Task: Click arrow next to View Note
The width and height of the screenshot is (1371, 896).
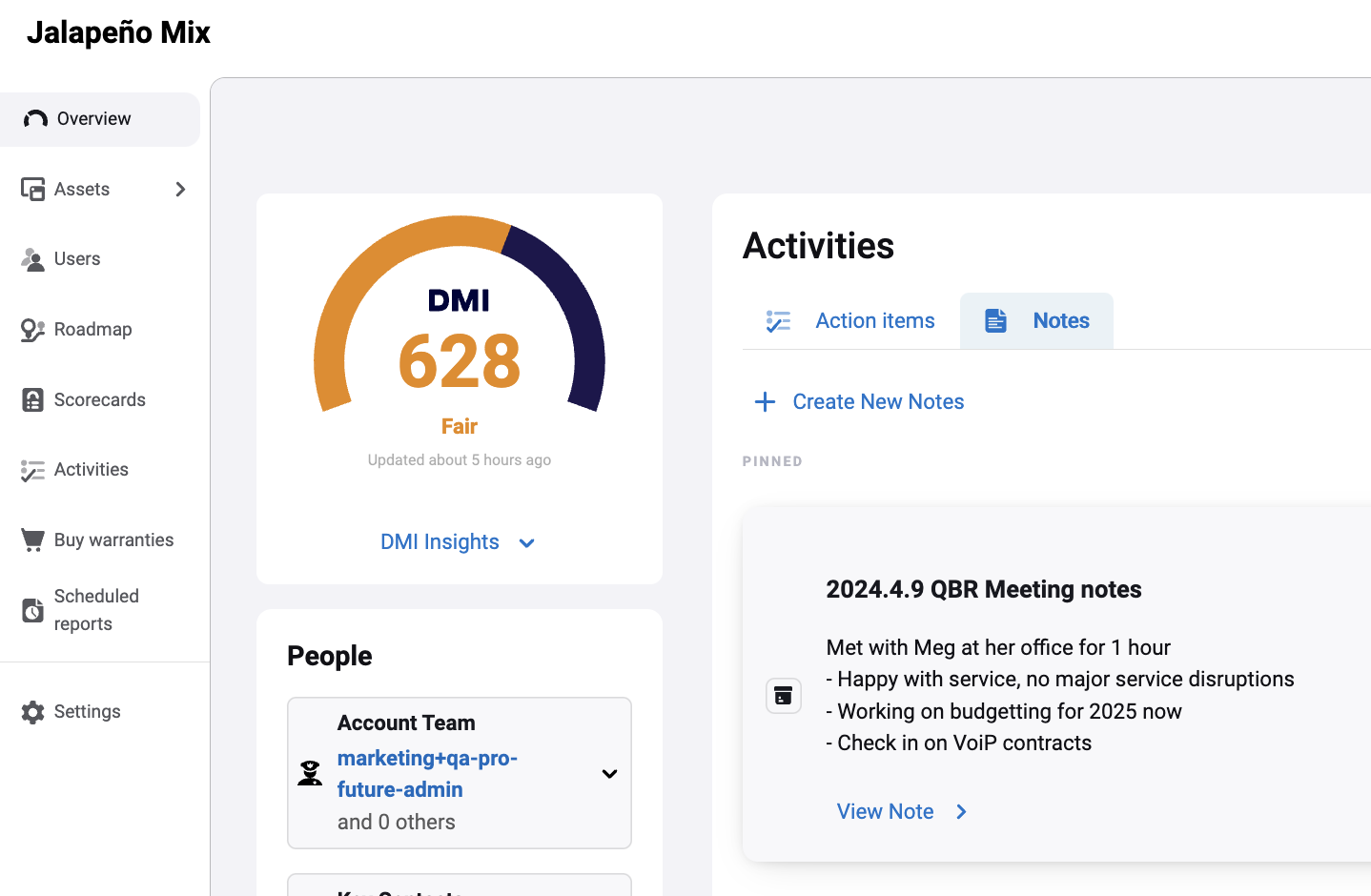Action: coord(961,812)
